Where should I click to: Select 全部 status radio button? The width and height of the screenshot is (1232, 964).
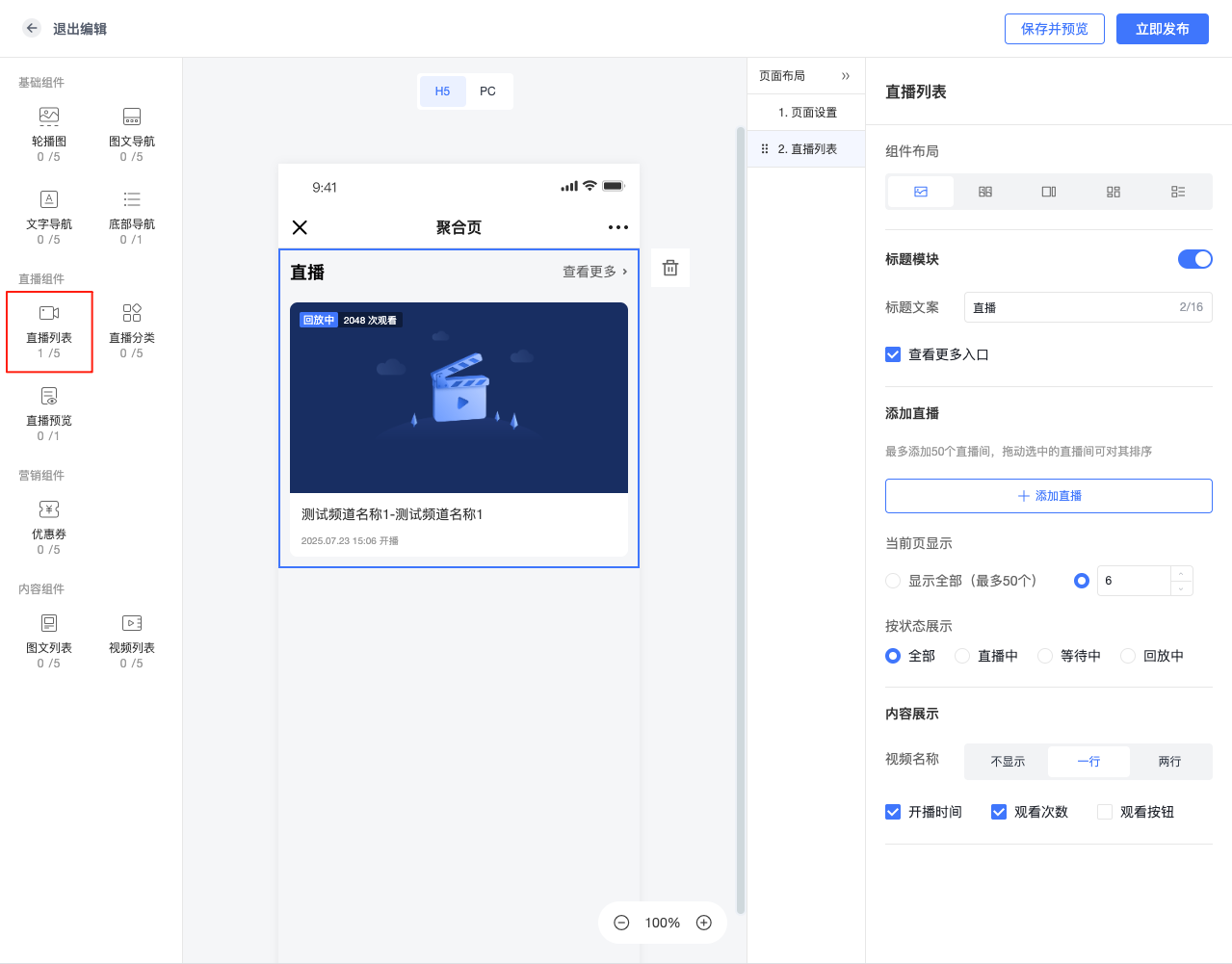point(893,656)
